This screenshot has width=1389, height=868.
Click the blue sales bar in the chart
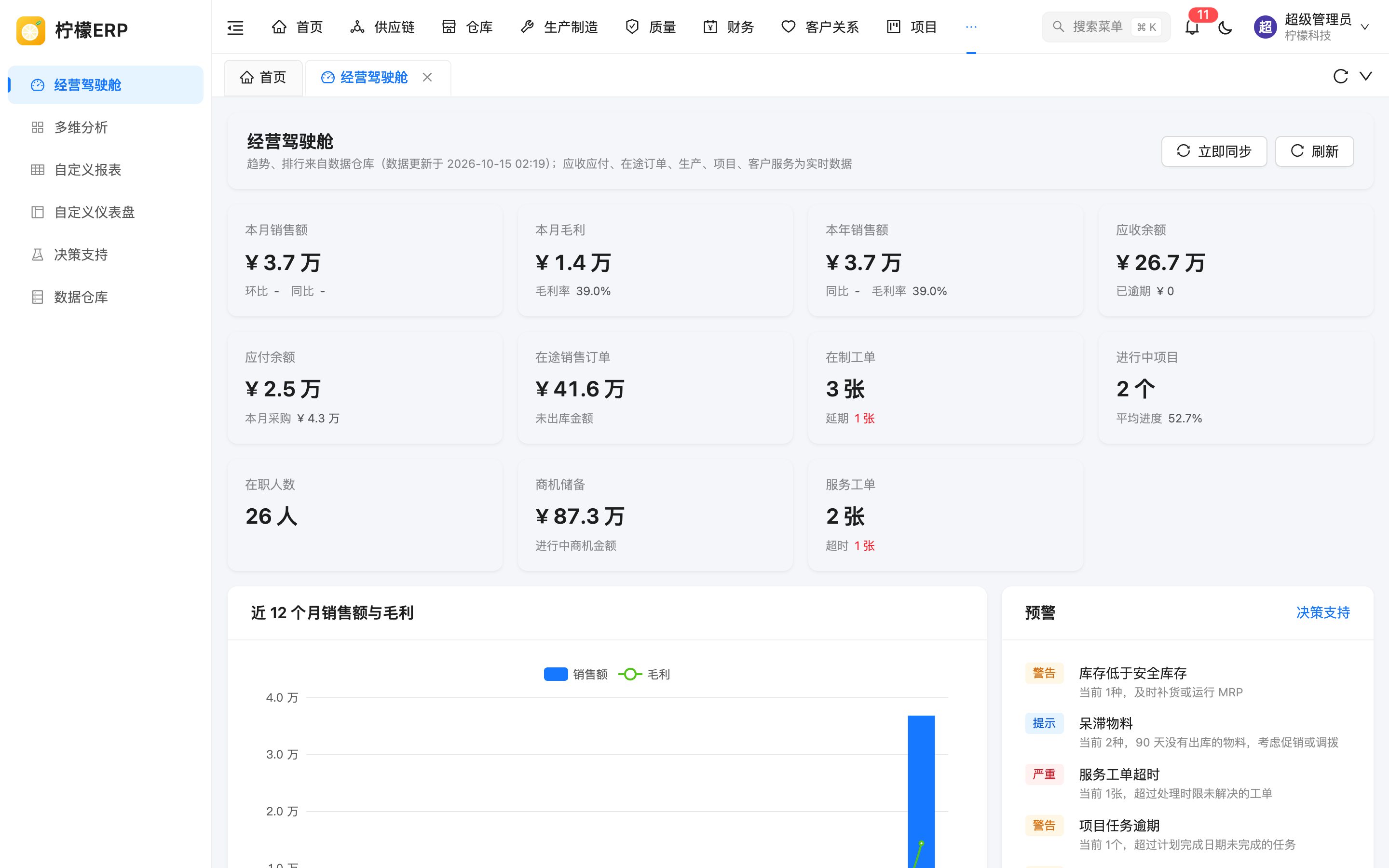(x=921, y=791)
